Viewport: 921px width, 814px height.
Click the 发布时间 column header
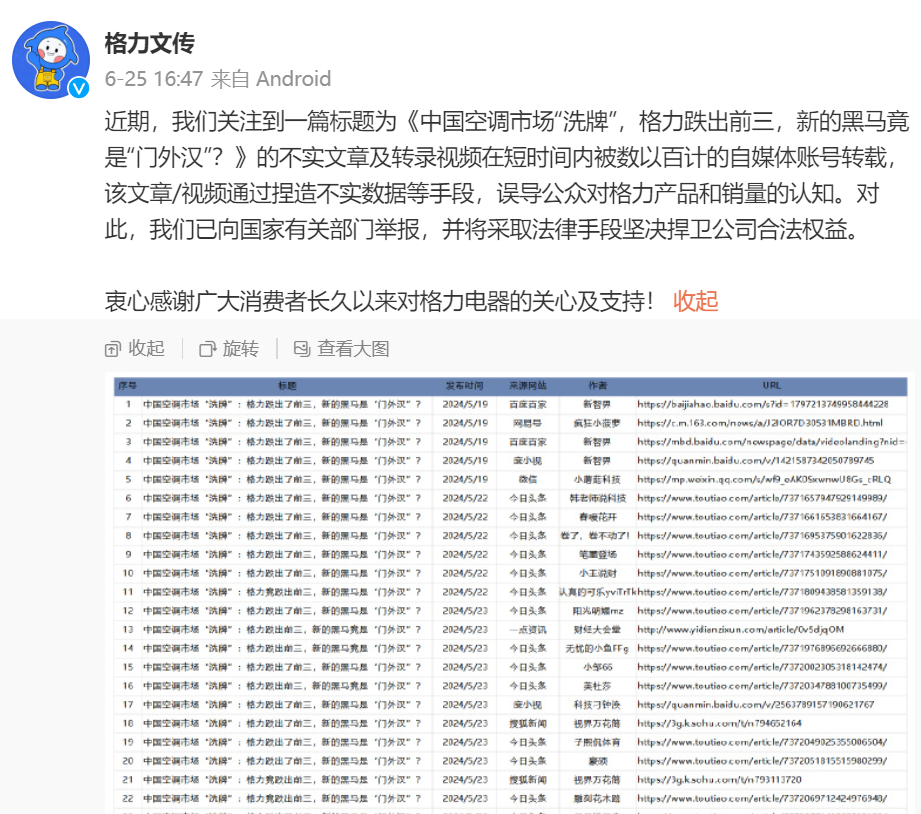(465, 386)
